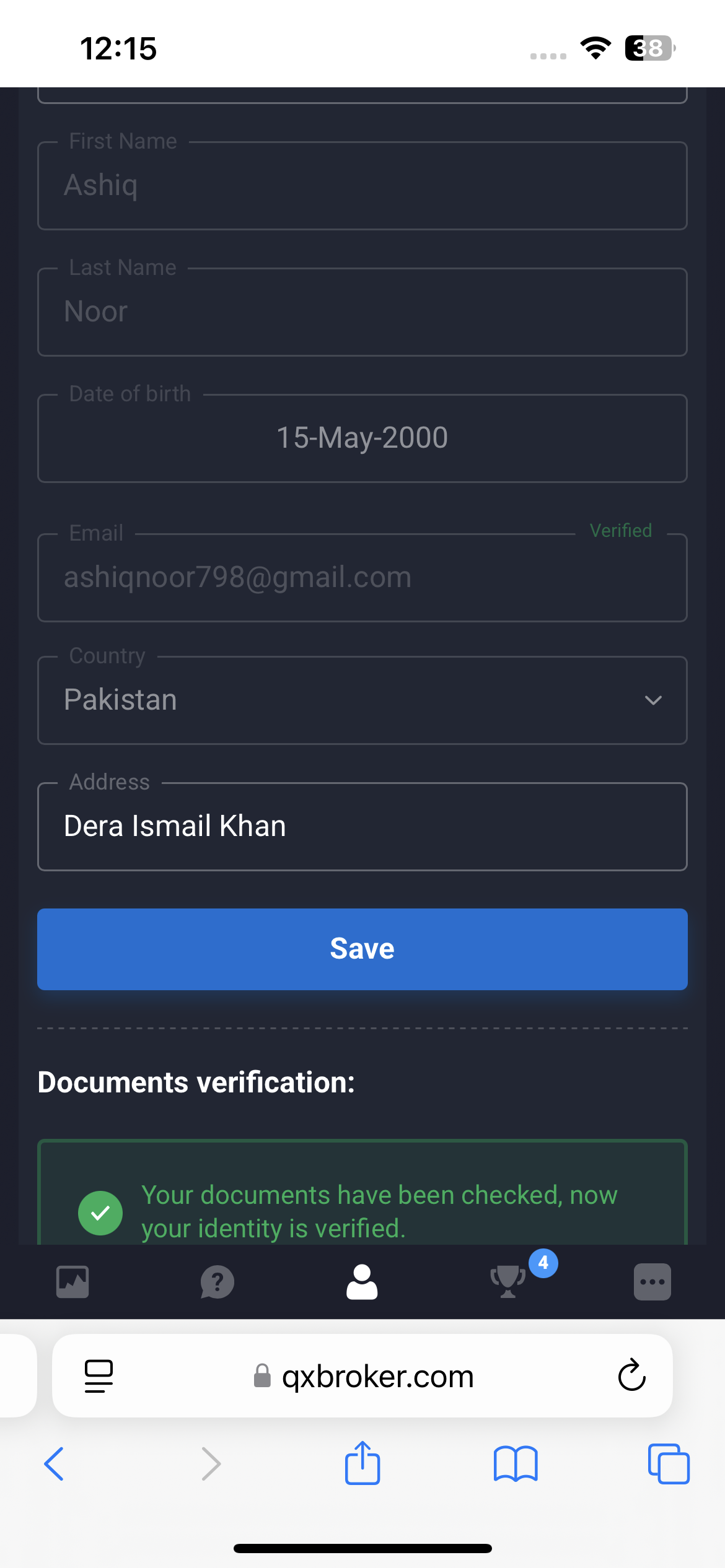This screenshot has height=1568, width=725.
Task: Click the Address field Dera Ismail Khan
Action: (x=362, y=827)
